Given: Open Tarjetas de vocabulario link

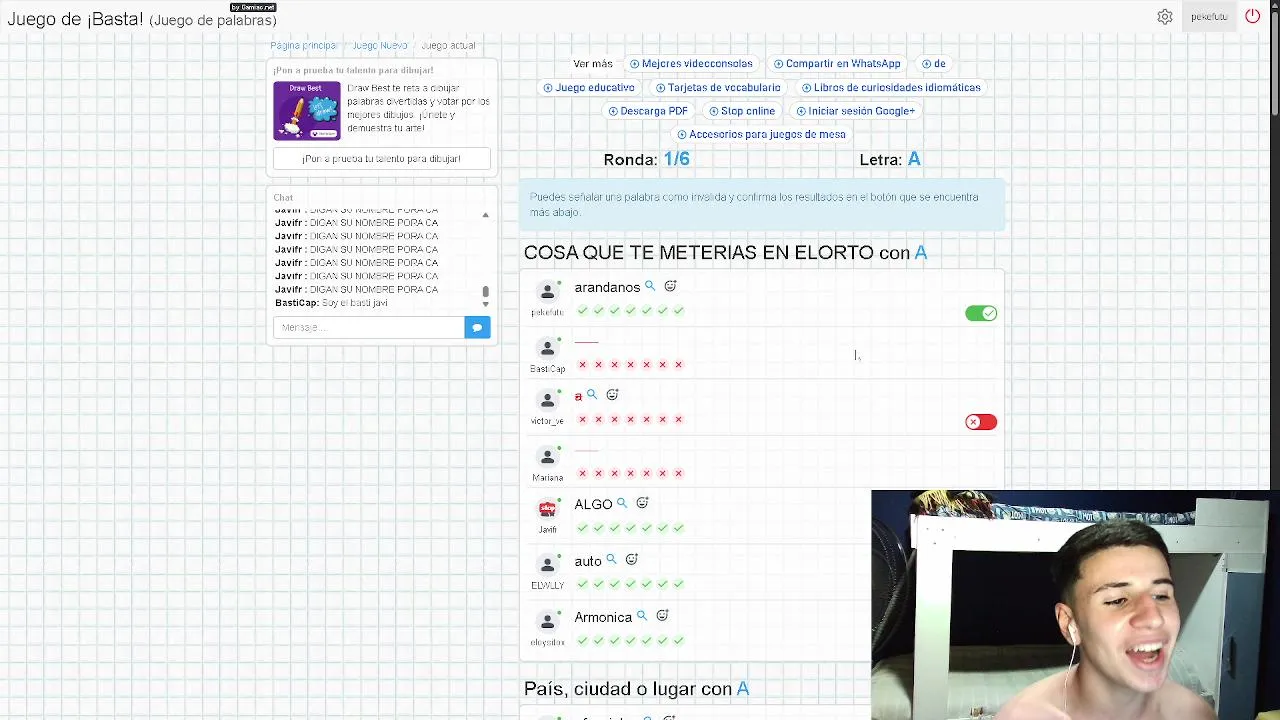Looking at the screenshot, I should pyautogui.click(x=718, y=87).
